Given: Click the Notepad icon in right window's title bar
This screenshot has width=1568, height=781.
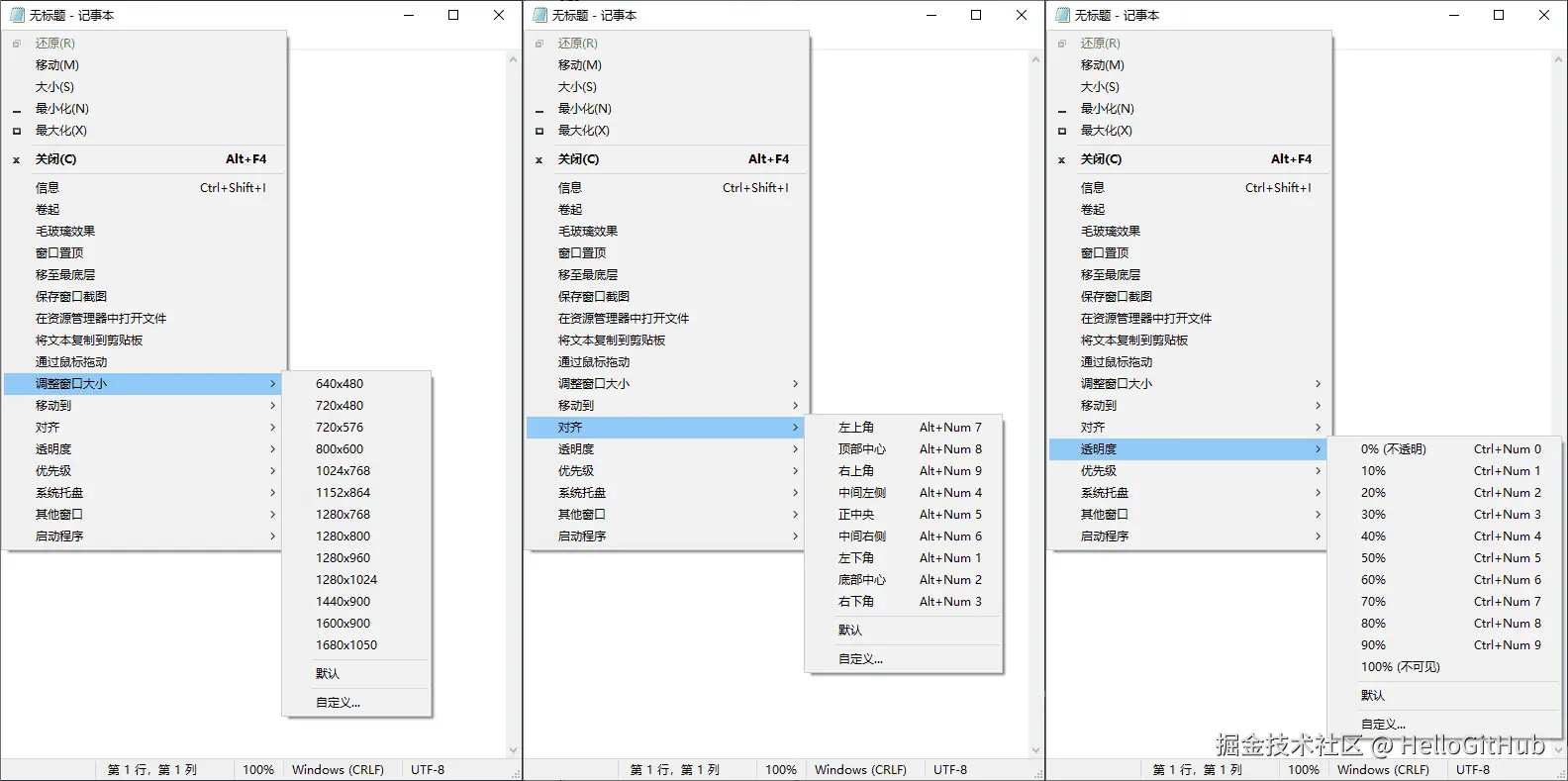Looking at the screenshot, I should click(x=1062, y=15).
